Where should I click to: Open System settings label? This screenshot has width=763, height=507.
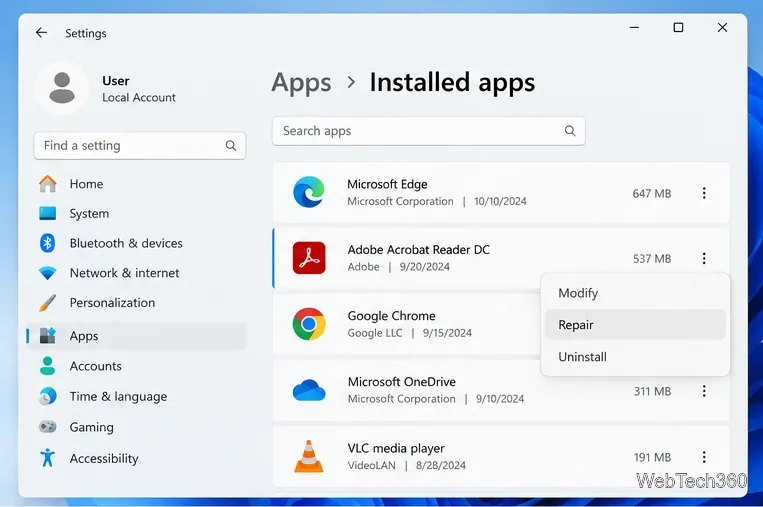click(89, 214)
